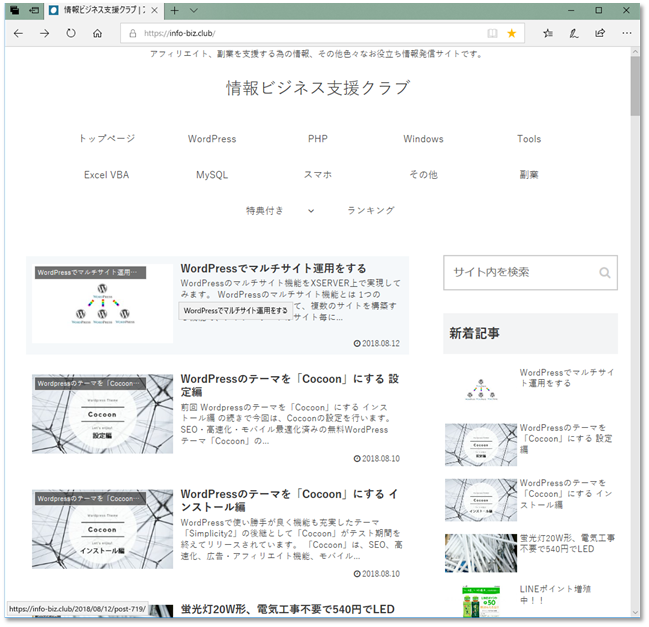649x627 pixels.
Task: Open the Tools menu item
Action: 529,139
